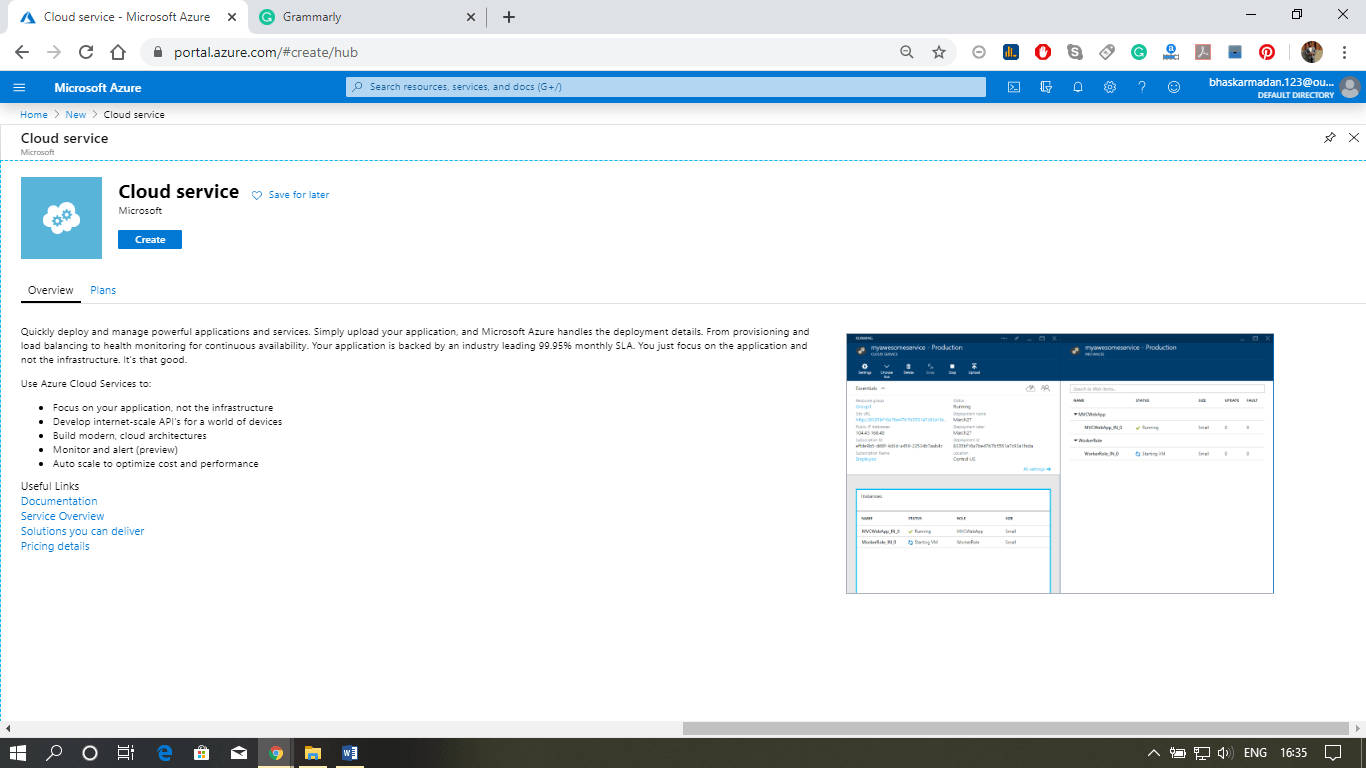This screenshot has height=768, width=1366.
Task: Go to browser home page
Action: click(x=118, y=52)
